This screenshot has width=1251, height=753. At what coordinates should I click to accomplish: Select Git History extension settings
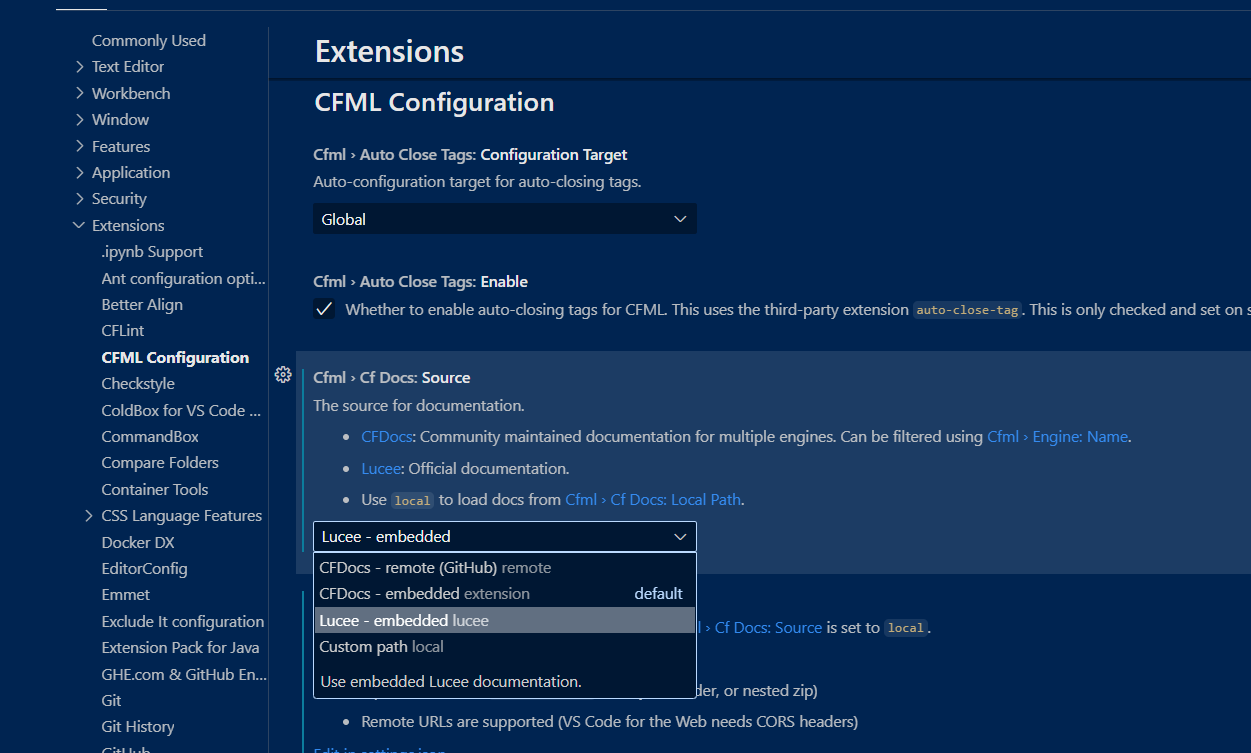click(x=138, y=727)
